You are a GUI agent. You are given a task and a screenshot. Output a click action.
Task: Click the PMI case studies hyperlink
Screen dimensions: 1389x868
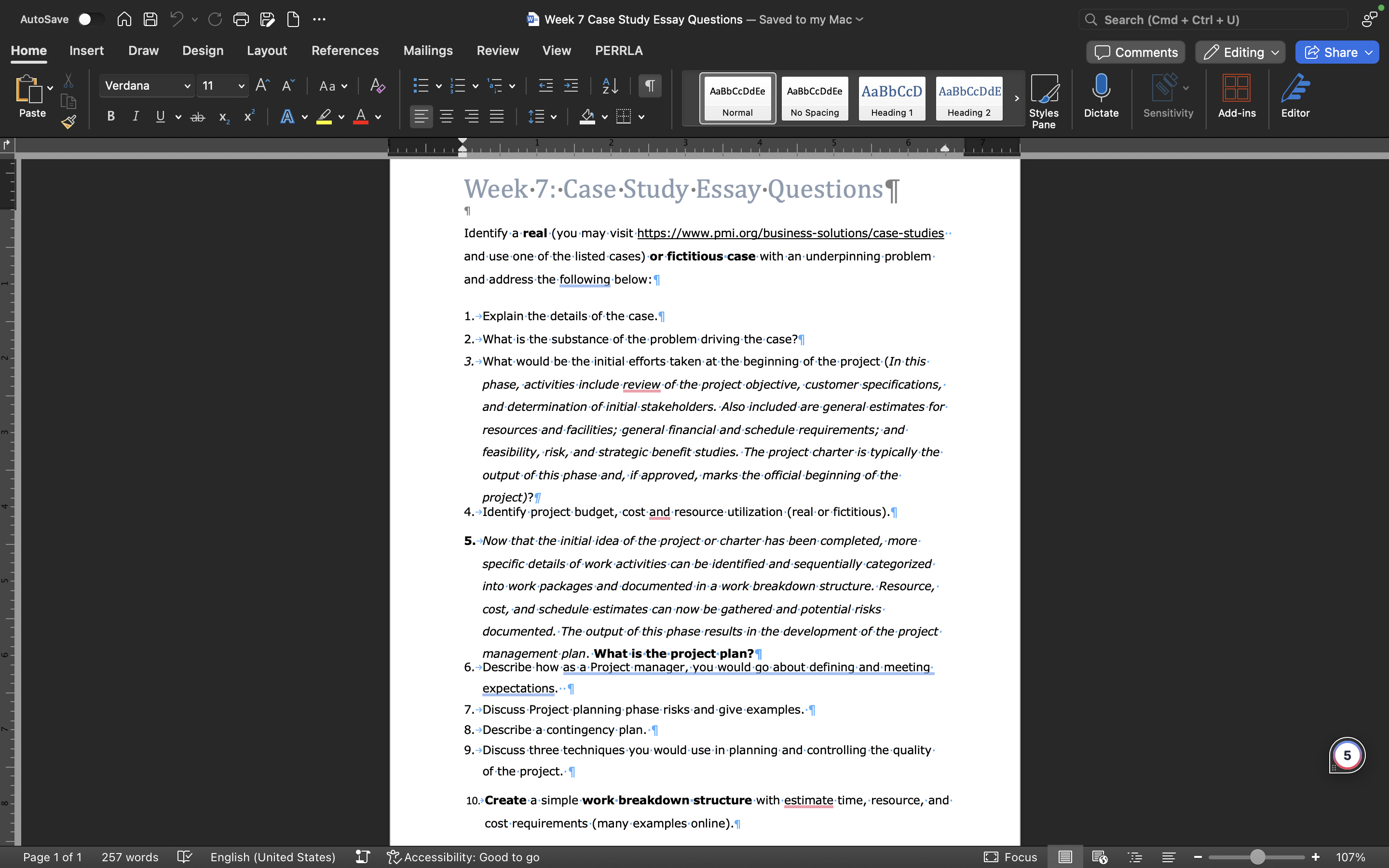coord(790,233)
